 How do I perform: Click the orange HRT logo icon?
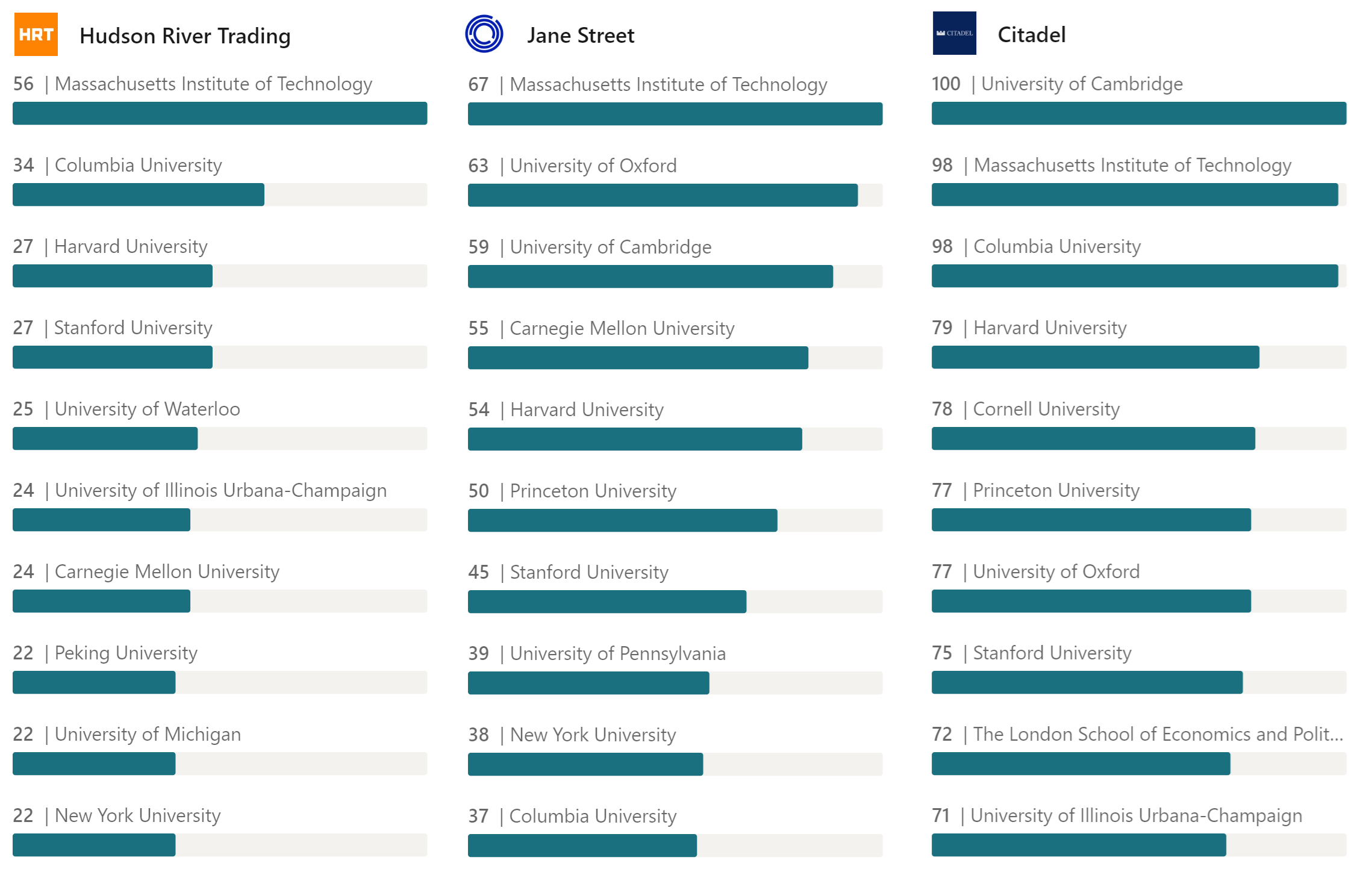tap(36, 34)
